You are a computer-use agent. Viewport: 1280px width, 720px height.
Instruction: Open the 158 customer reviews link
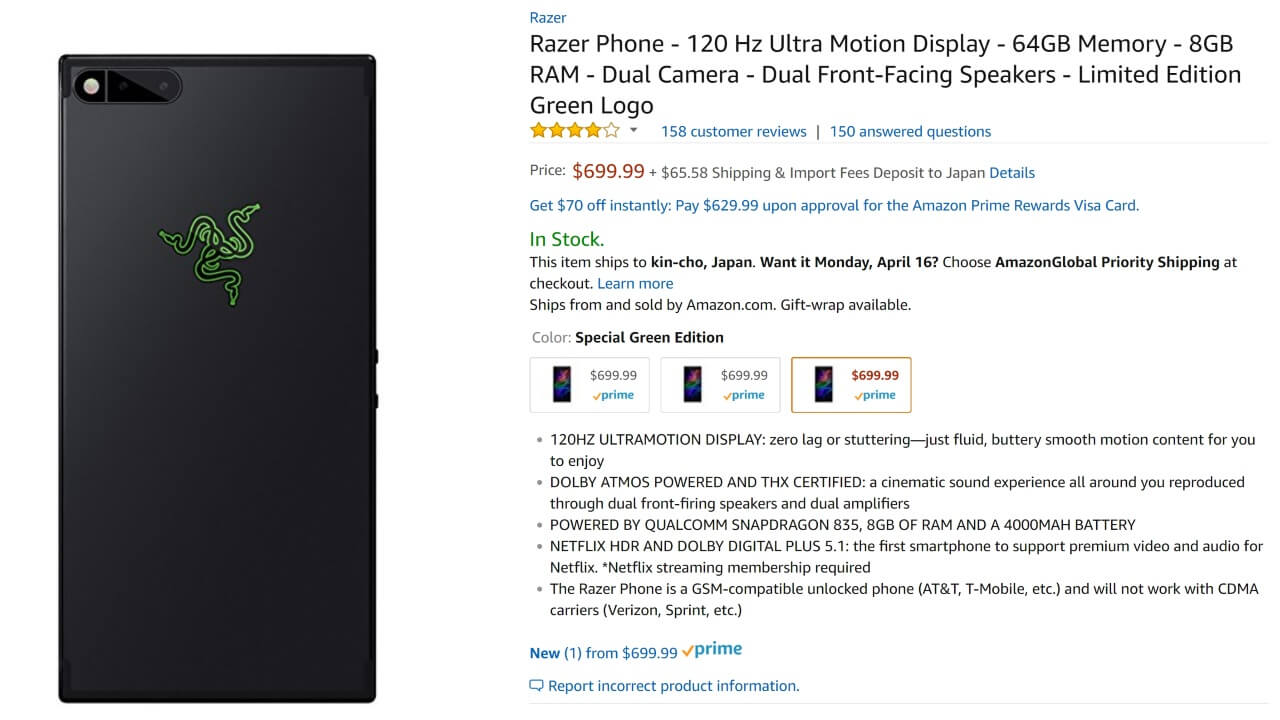pos(733,131)
